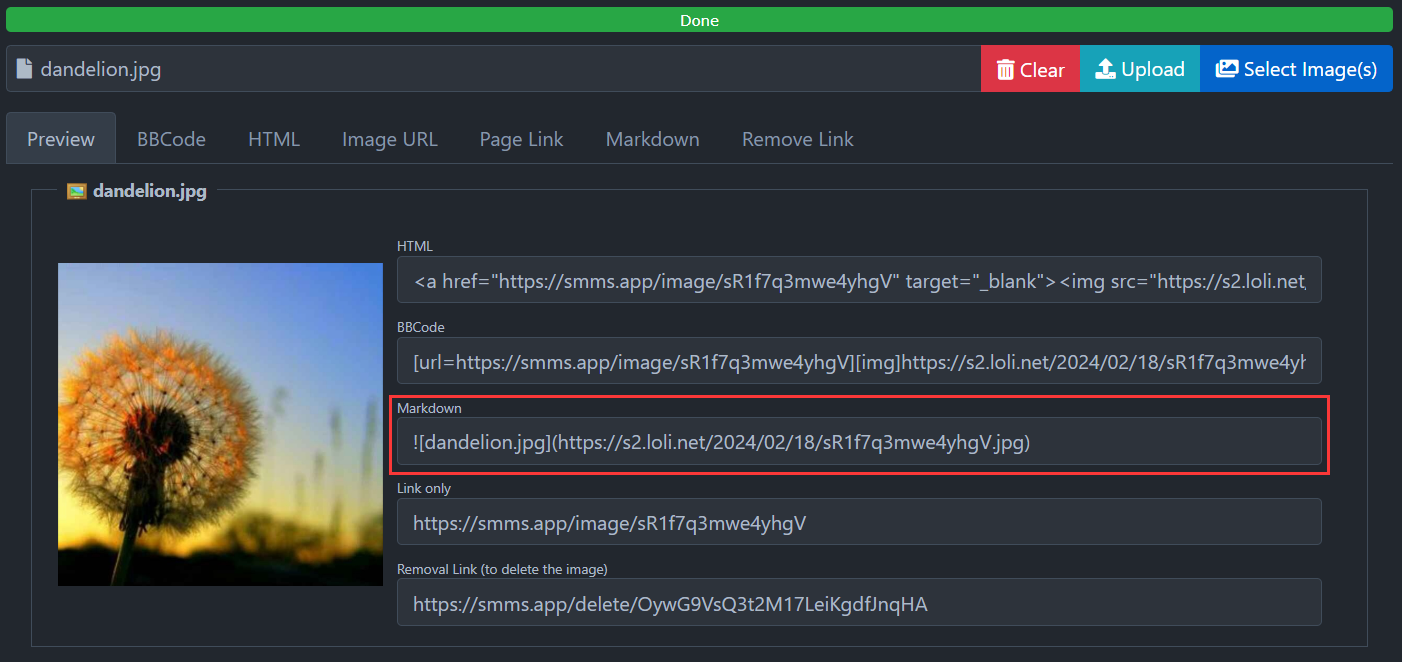1402x662 pixels.
Task: Select the HTML embed code field
Action: (858, 280)
